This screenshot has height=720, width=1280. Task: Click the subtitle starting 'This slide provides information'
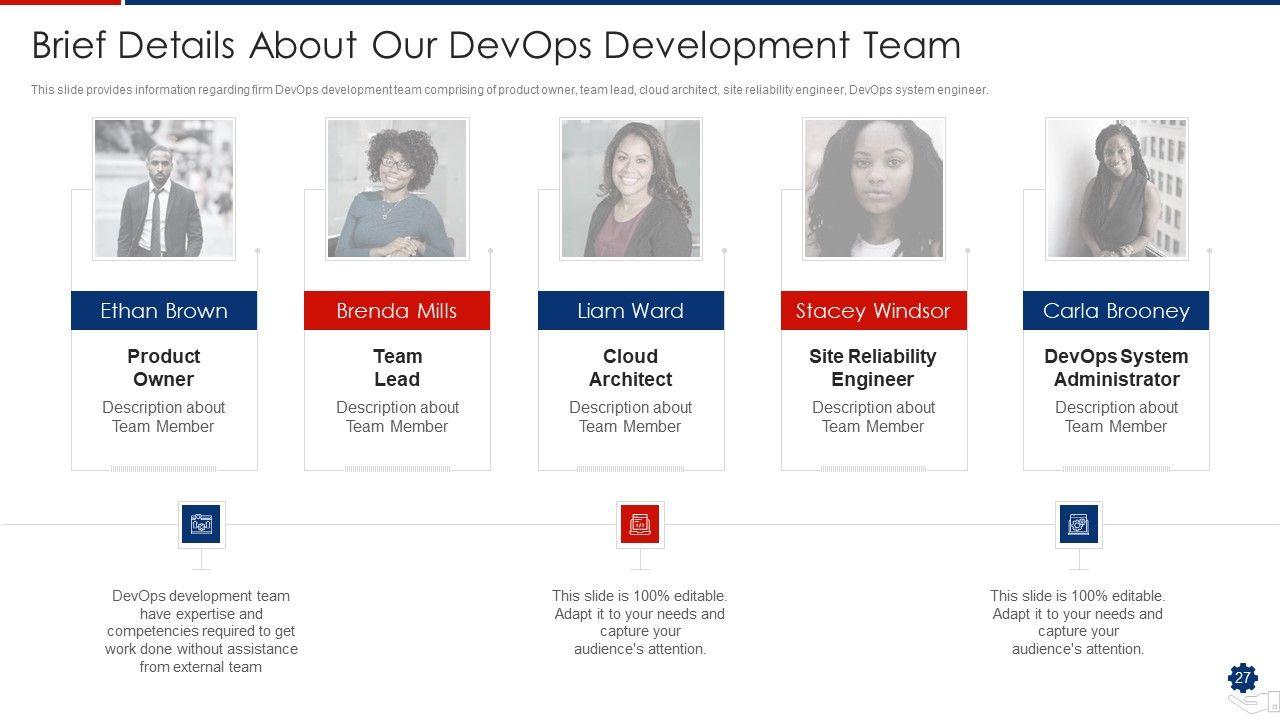click(510, 90)
